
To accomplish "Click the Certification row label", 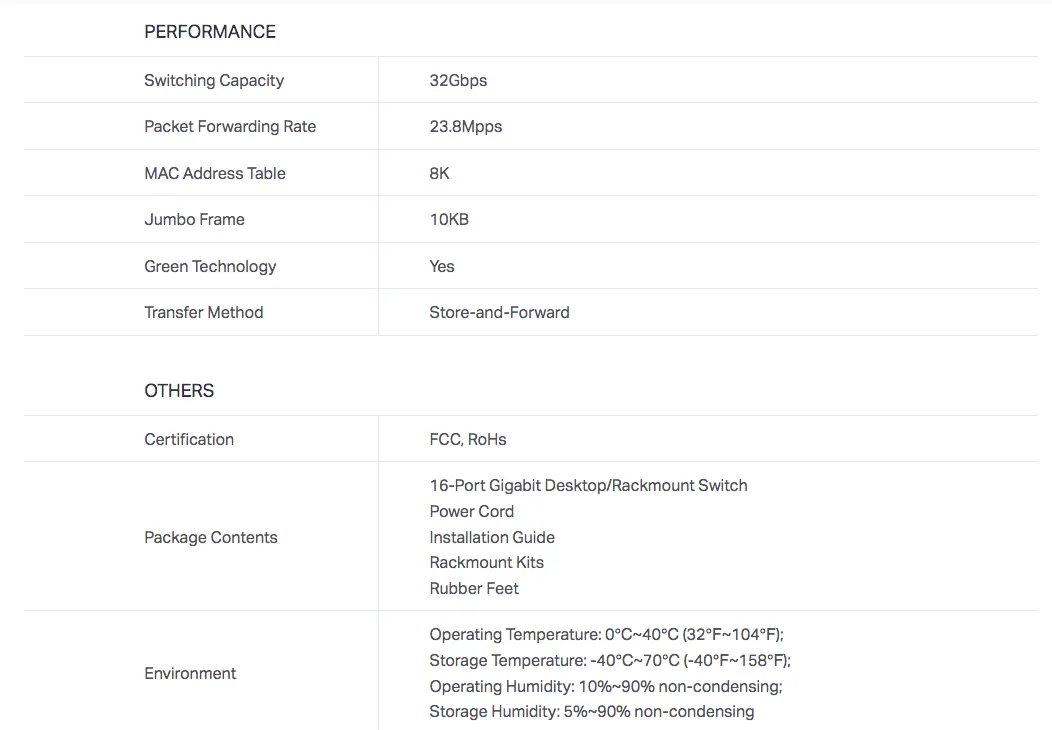I will click(x=189, y=440).
